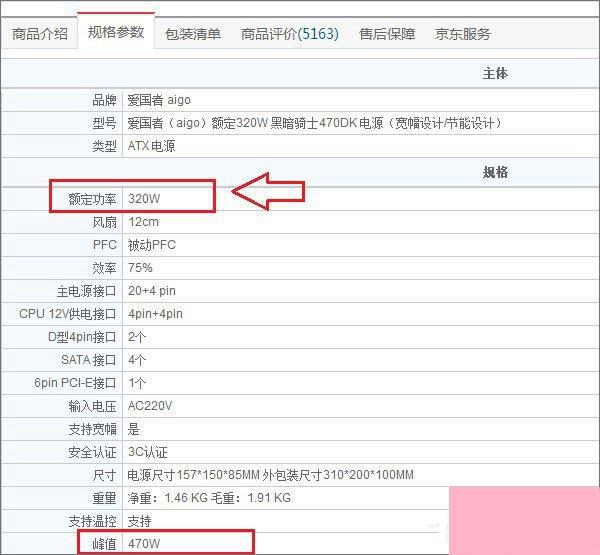Select the 输入电压 label
The image size is (600, 555).
(92, 406)
